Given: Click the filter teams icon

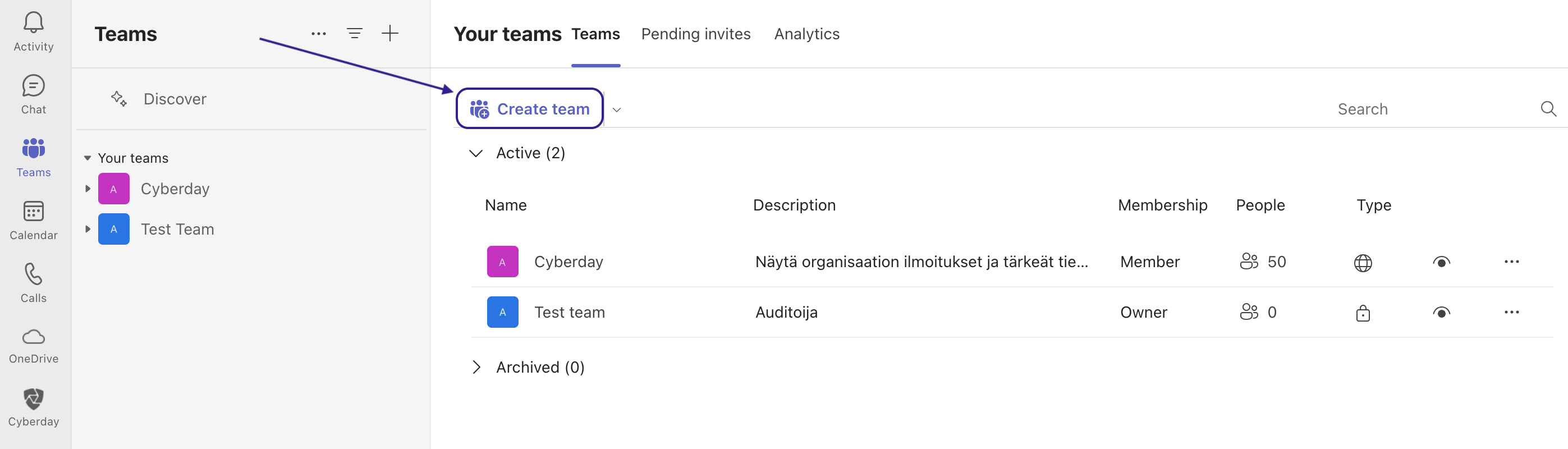Looking at the screenshot, I should (354, 33).
